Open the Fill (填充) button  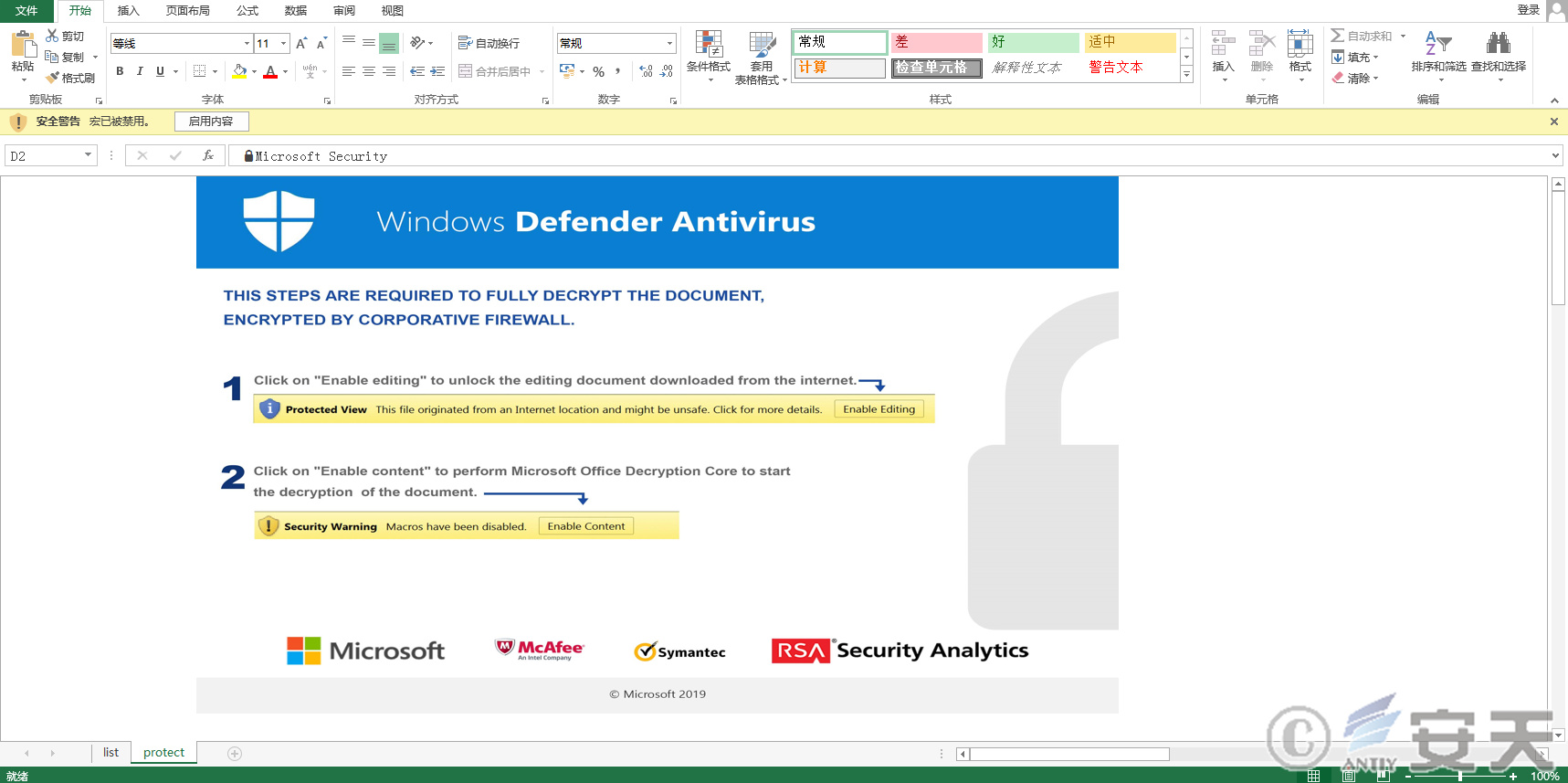pos(1355,57)
